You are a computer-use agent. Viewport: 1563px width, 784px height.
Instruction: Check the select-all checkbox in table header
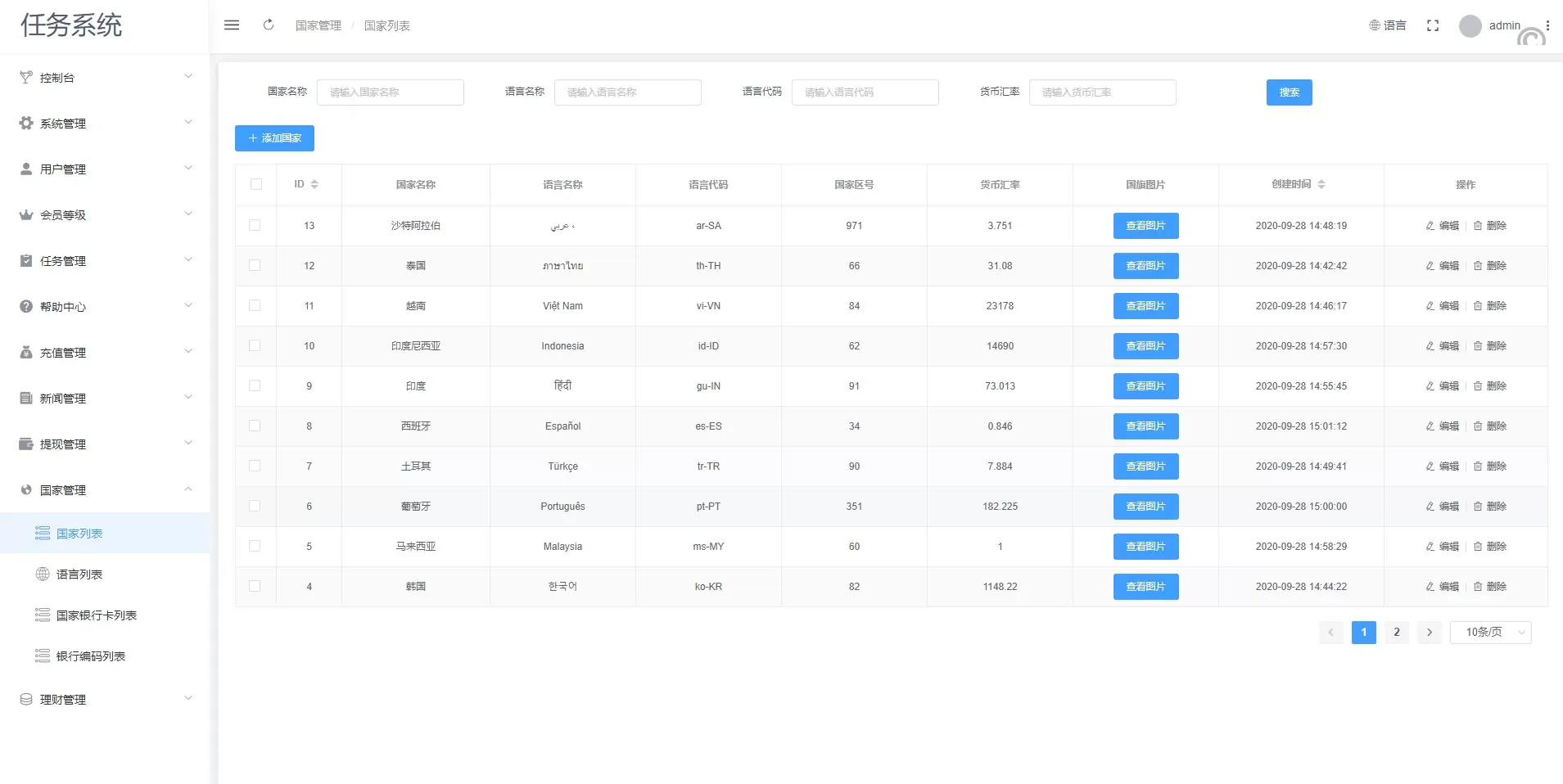(256, 184)
